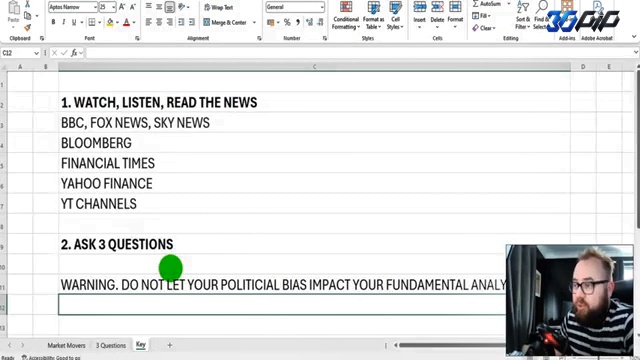Select Middle Align icon
Viewport: 640px width, 360px height.
click(159, 7)
